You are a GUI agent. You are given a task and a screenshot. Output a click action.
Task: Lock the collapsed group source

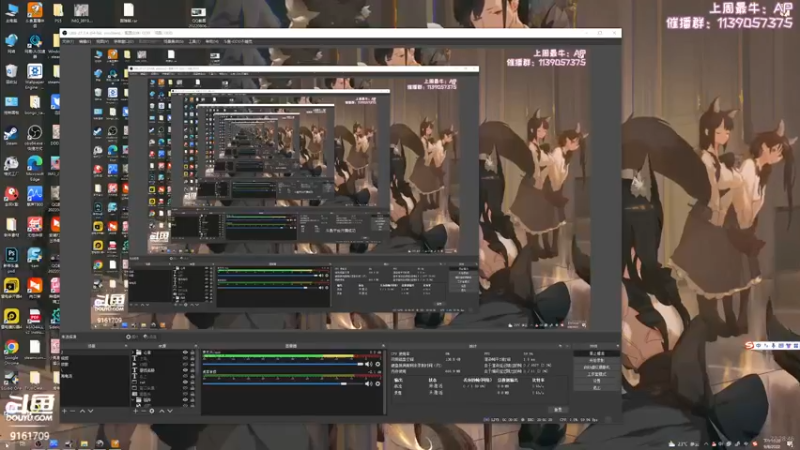tap(192, 353)
